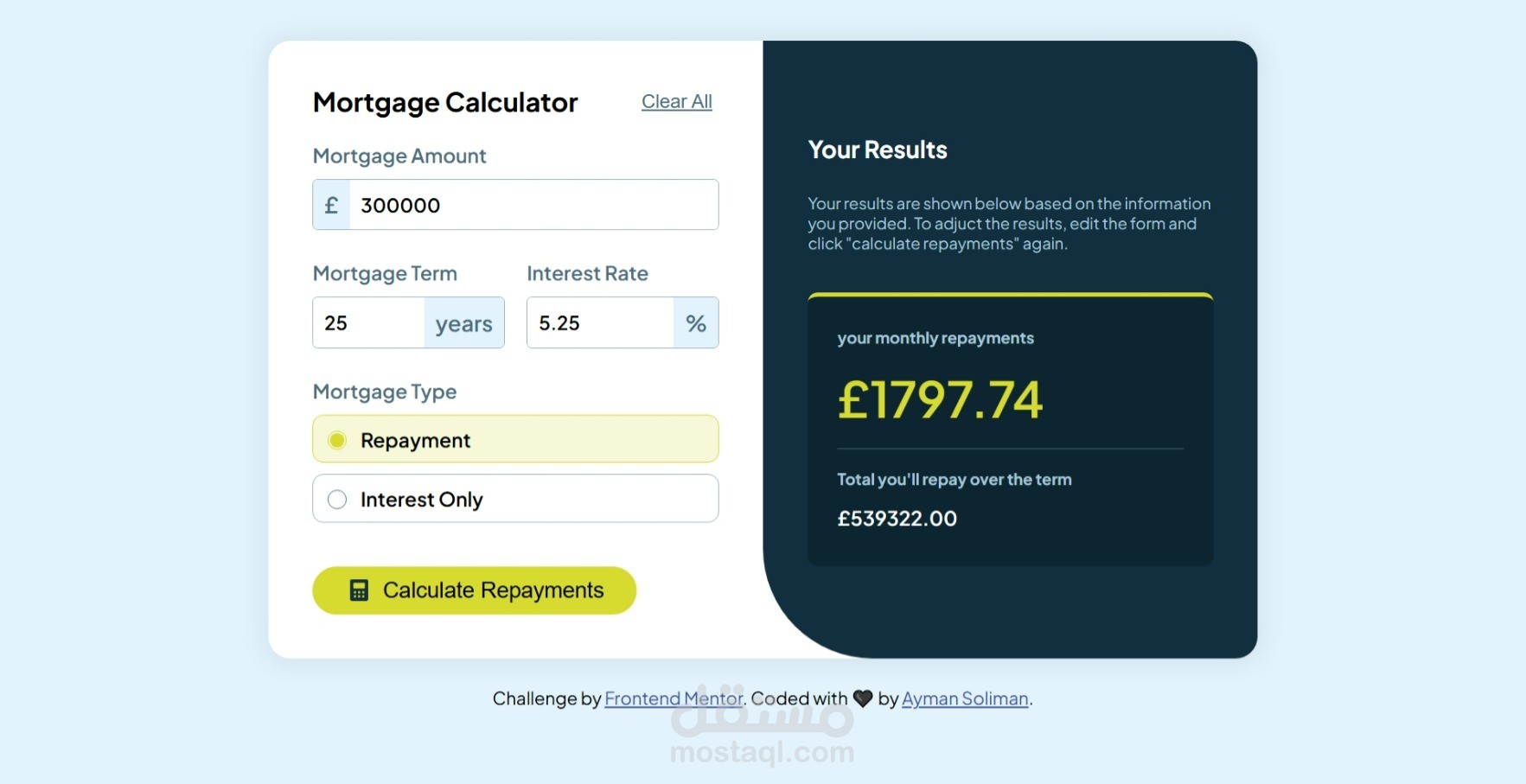Open the Ayman Soliman link
Screen dimensions: 1526x784
[965, 698]
